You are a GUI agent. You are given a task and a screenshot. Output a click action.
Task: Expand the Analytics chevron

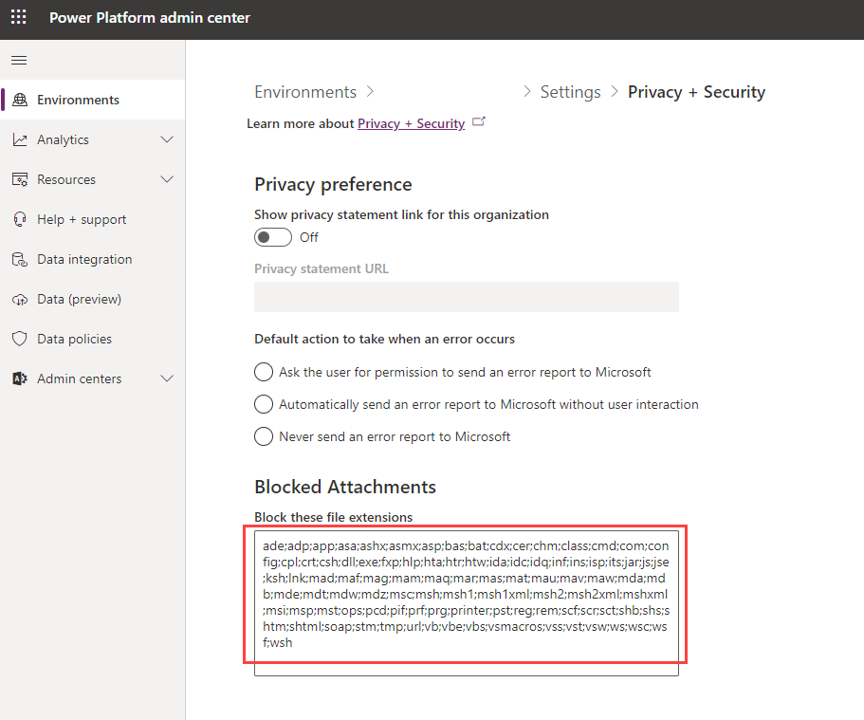(167, 139)
